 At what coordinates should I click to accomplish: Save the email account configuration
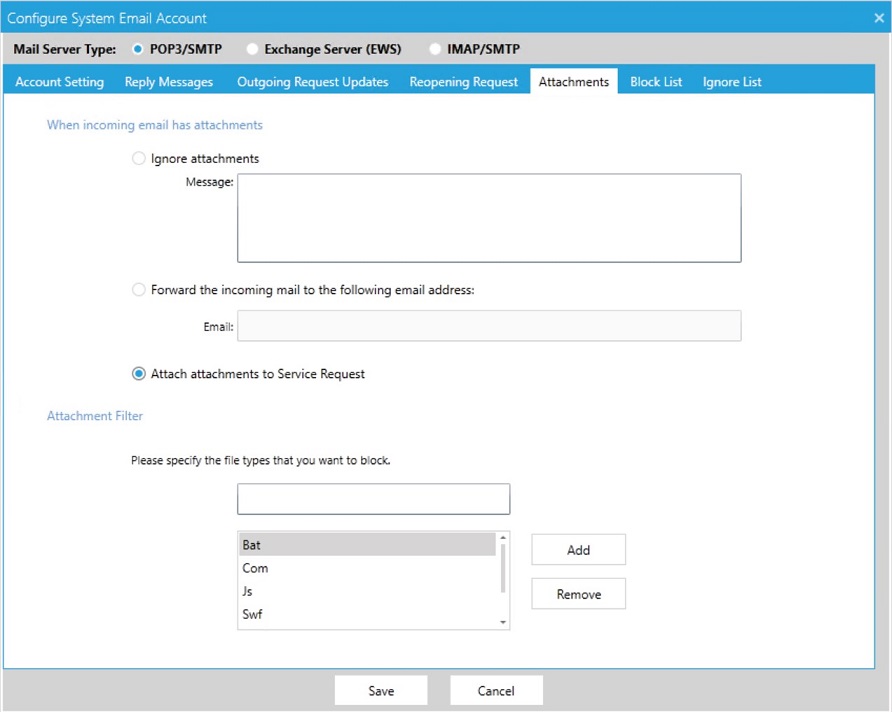[381, 690]
